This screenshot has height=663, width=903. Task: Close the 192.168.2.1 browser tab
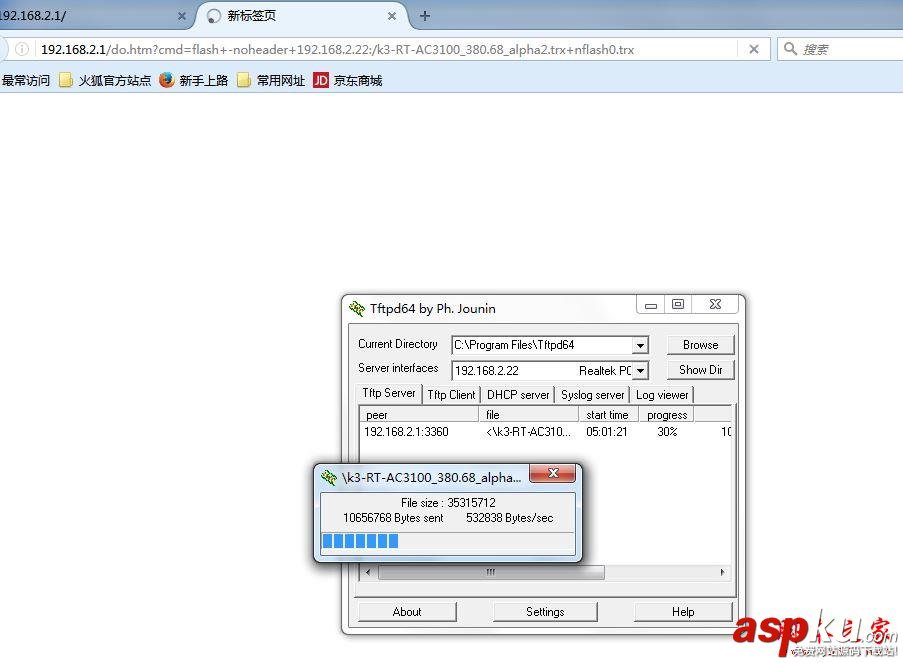point(181,16)
